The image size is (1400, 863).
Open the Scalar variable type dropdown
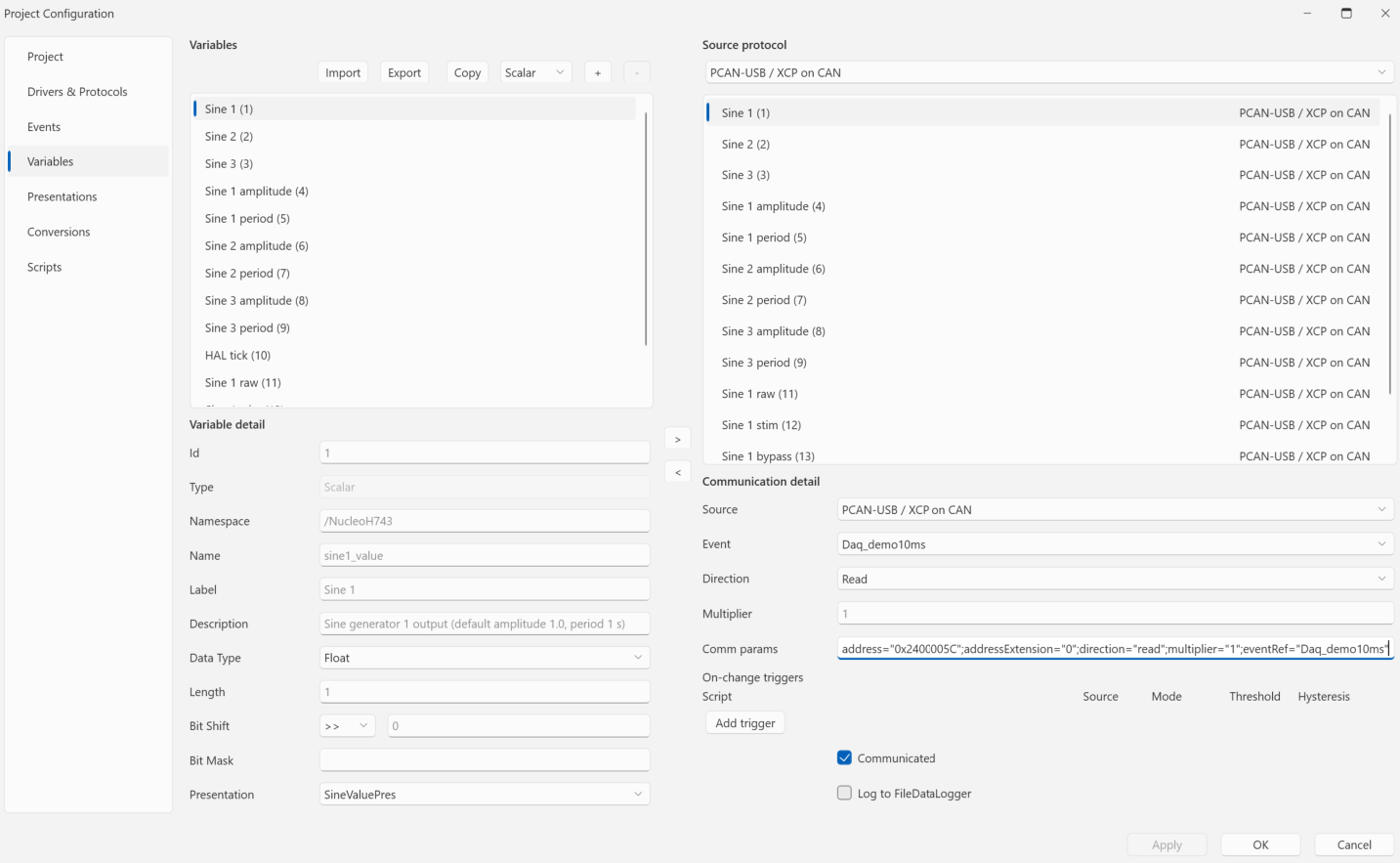coord(535,72)
